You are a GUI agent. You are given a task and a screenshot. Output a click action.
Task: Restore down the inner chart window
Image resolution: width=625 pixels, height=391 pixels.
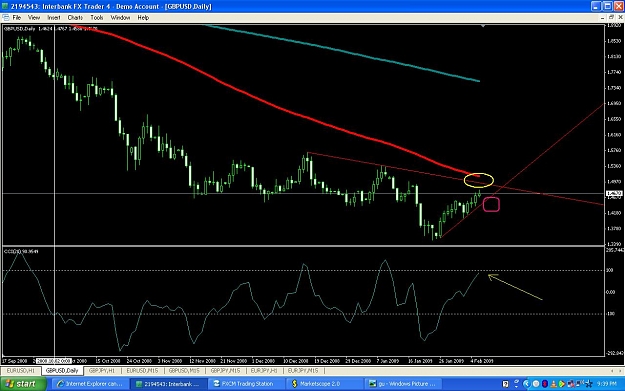tap(611, 18)
